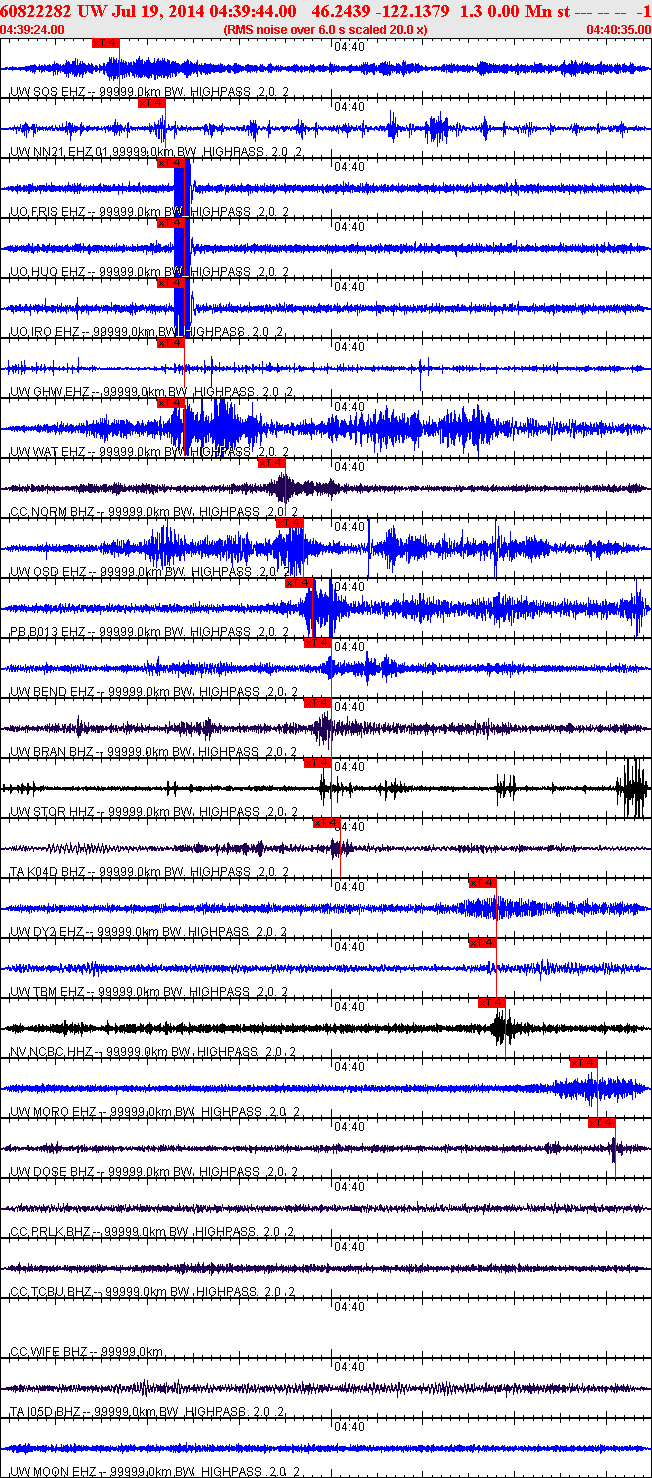Select the UW NN21 EHZ 01 station label
The width and height of the screenshot is (652, 1478).
click(60, 152)
